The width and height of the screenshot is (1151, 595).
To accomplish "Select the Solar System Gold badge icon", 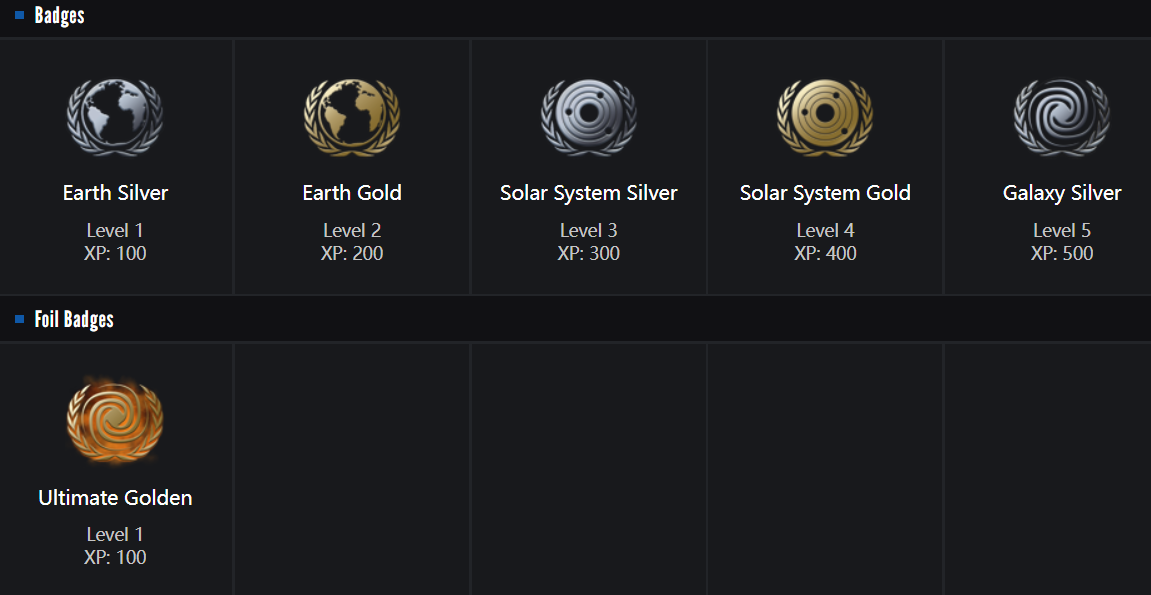I will [825, 118].
